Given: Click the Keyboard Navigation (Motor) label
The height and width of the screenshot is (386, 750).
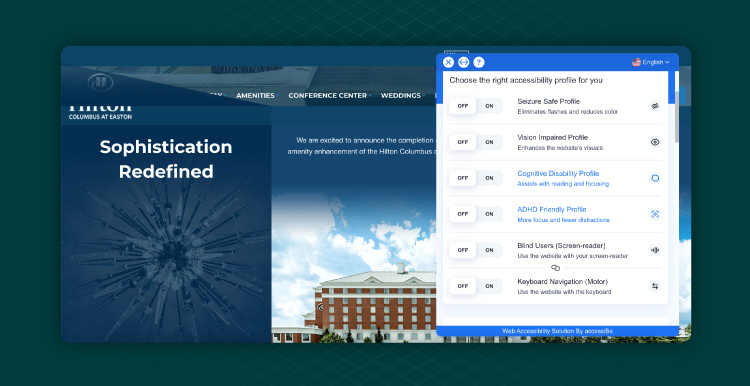Looking at the screenshot, I should click(x=562, y=281).
